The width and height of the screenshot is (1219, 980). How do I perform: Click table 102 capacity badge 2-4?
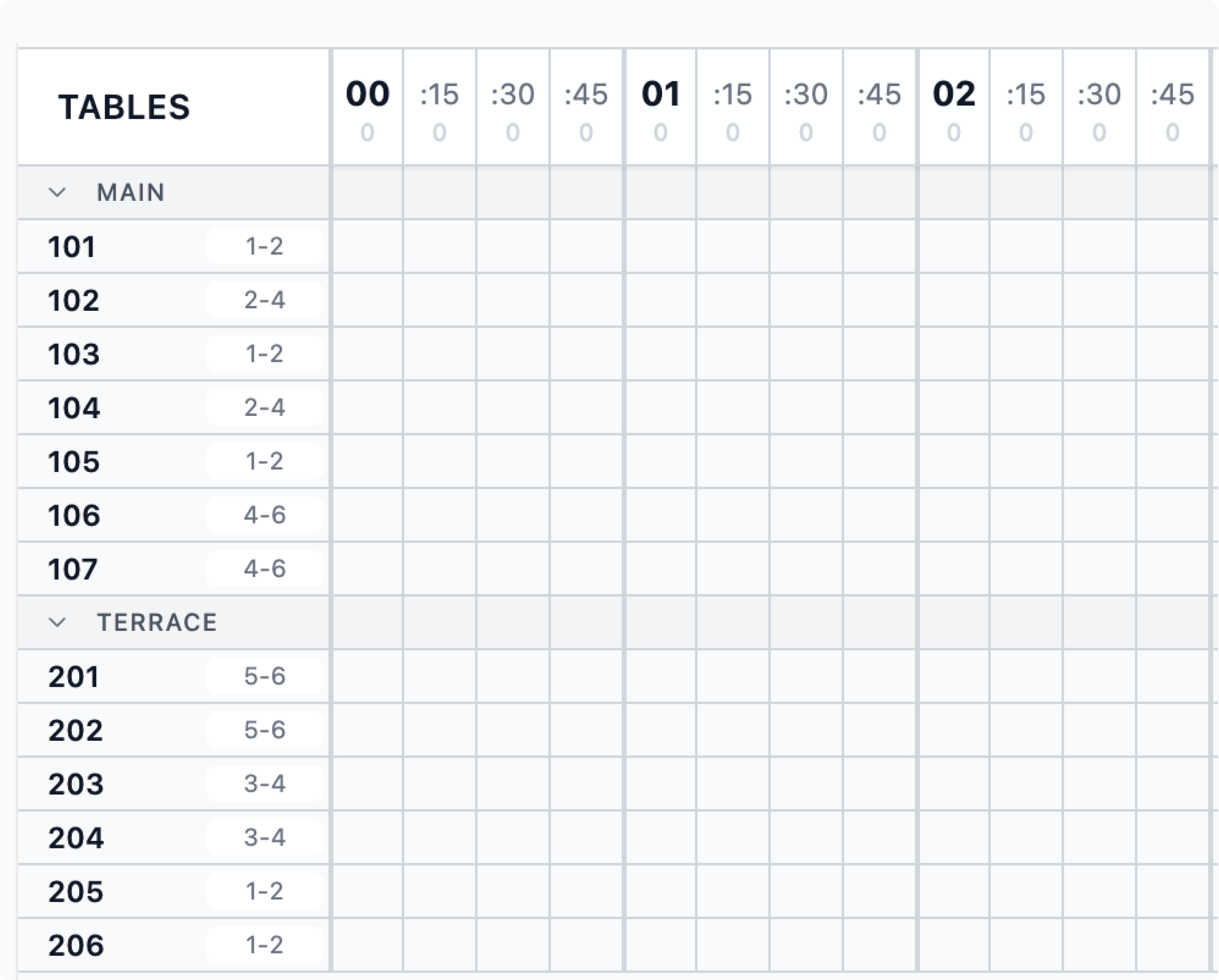pyautogui.click(x=265, y=300)
